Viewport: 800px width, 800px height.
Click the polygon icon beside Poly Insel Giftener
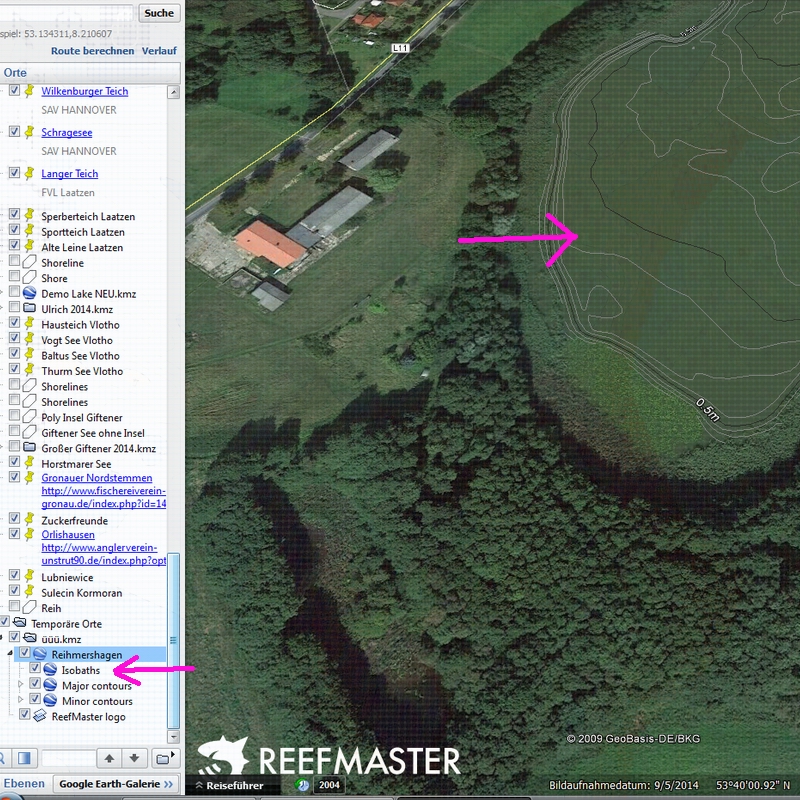29,418
